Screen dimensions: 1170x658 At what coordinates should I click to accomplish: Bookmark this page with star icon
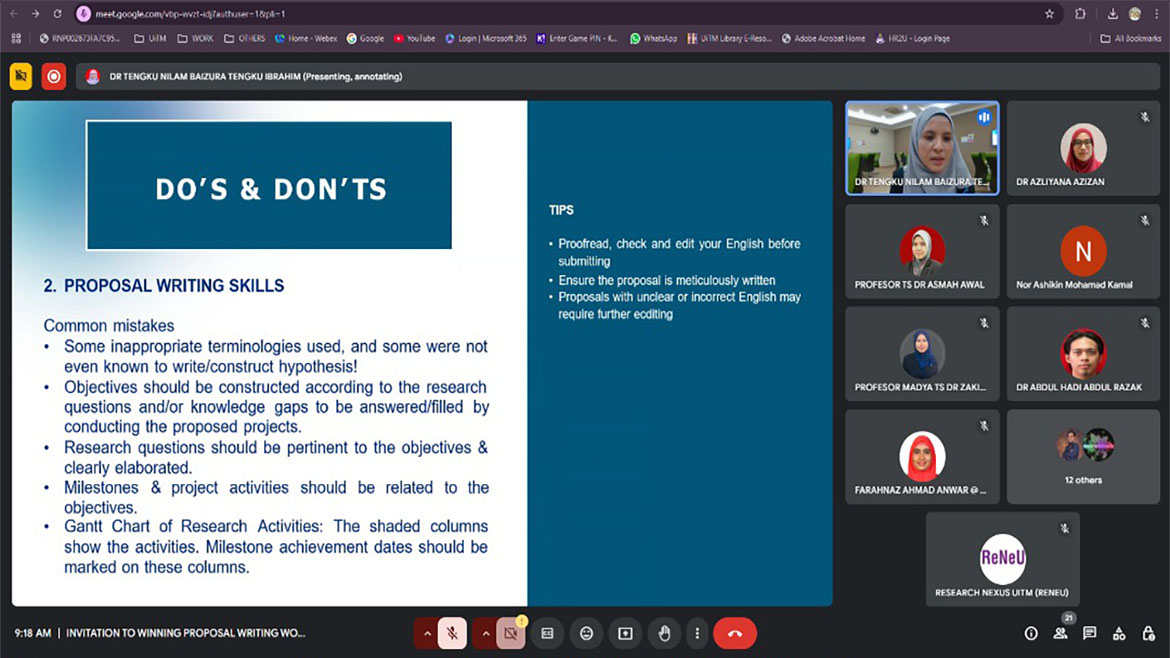[1049, 13]
